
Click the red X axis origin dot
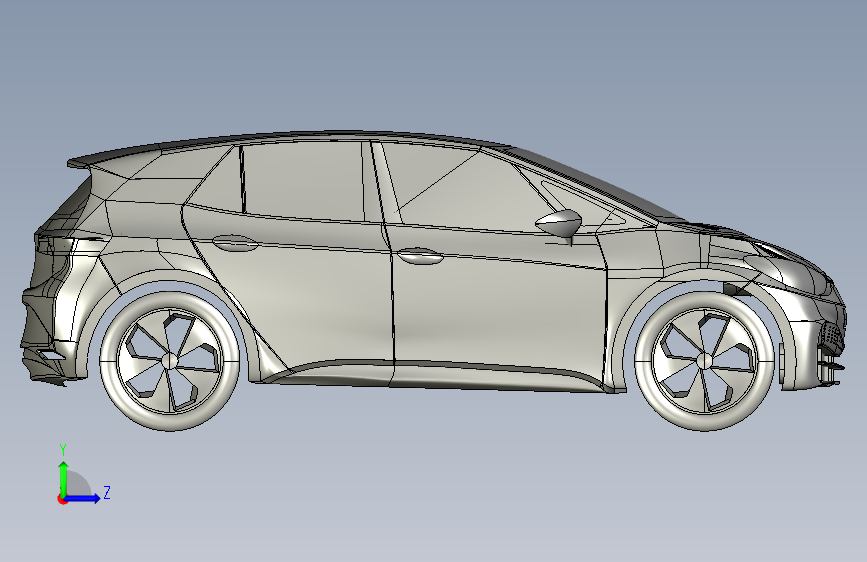[62, 499]
